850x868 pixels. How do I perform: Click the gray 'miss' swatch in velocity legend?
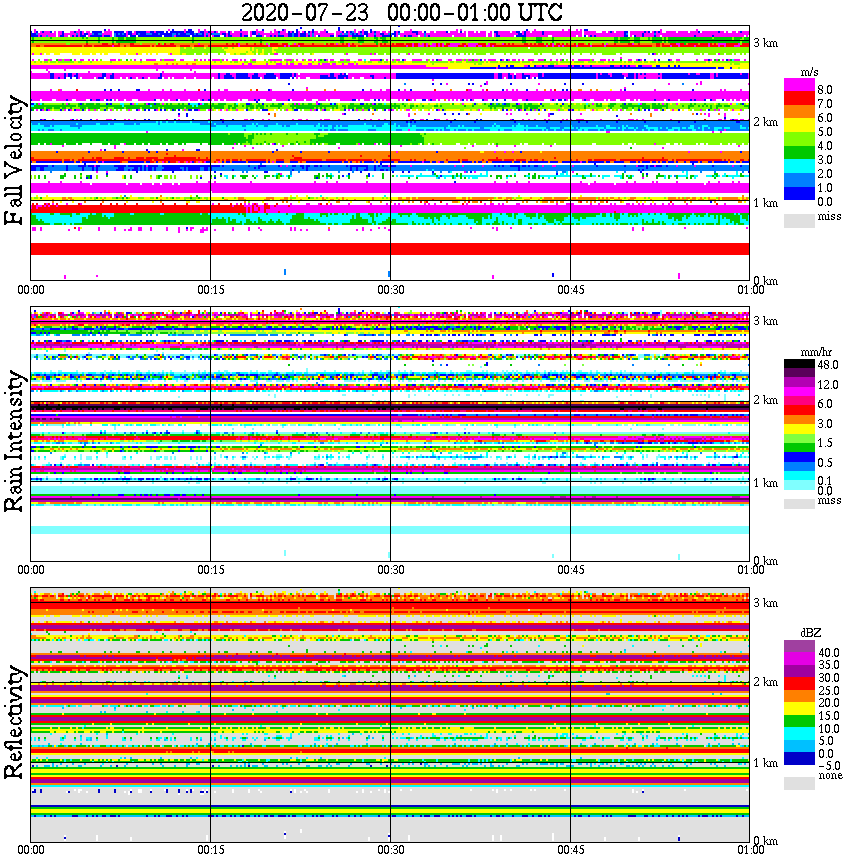[x=799, y=220]
